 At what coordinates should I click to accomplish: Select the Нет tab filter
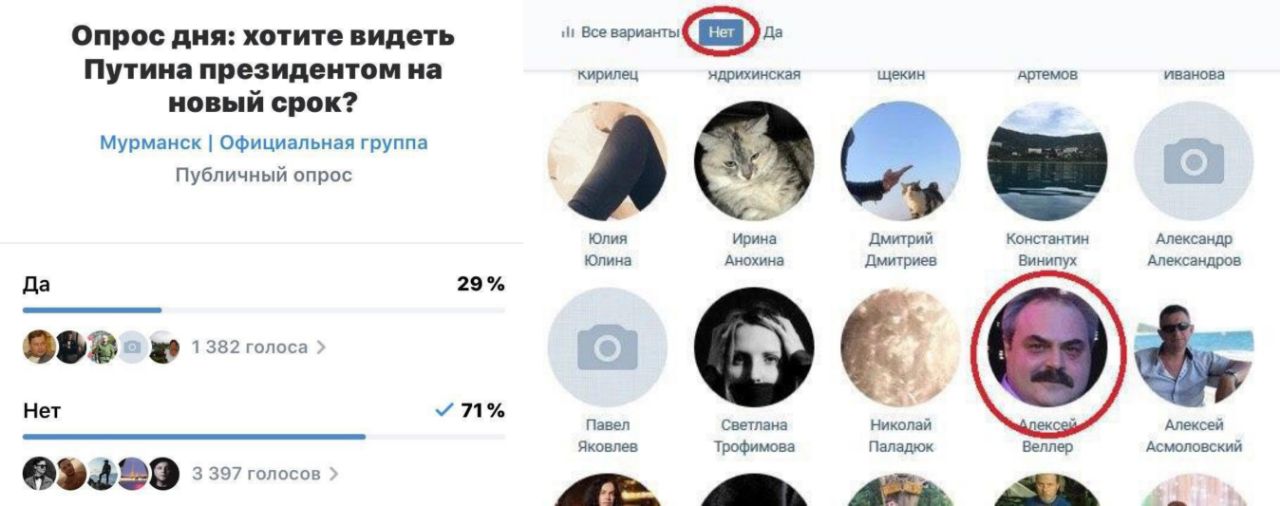721,32
